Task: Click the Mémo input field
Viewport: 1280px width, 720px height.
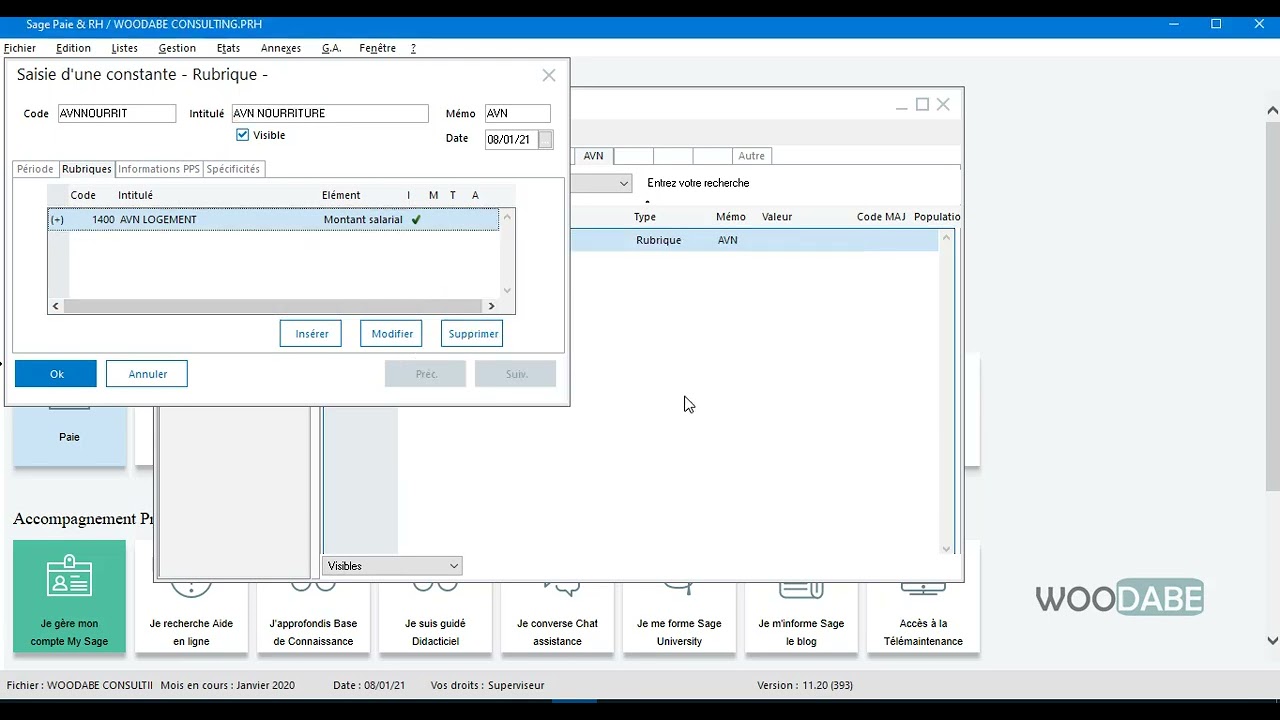Action: pyautogui.click(x=517, y=114)
